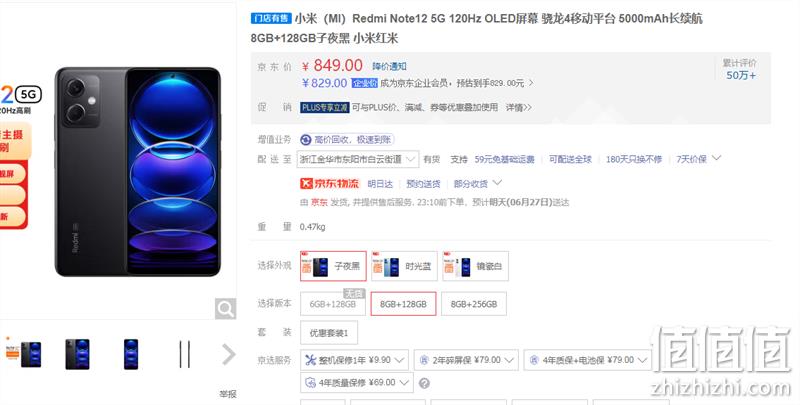Select the 镜瓷白 color swatch
800x405 pixels.
(x=475, y=266)
